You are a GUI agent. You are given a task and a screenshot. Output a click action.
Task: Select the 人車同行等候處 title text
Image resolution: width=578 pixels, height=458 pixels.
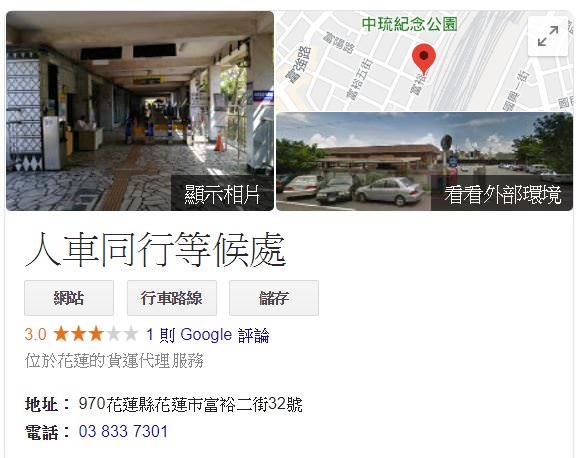(155, 250)
